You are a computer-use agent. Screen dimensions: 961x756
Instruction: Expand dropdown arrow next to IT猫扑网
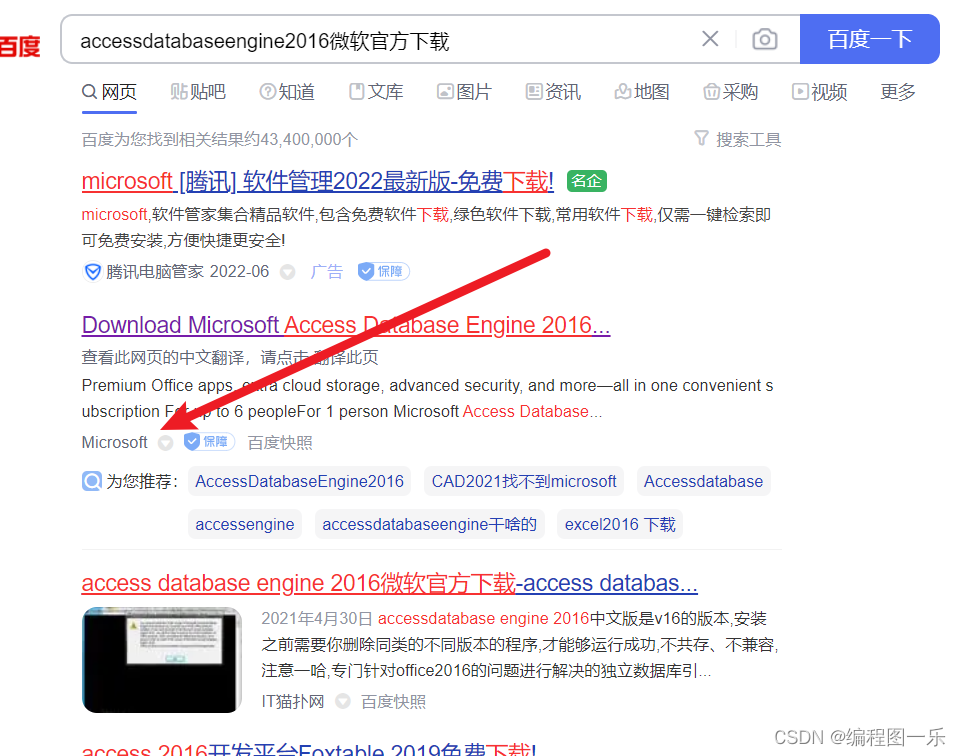click(x=343, y=701)
